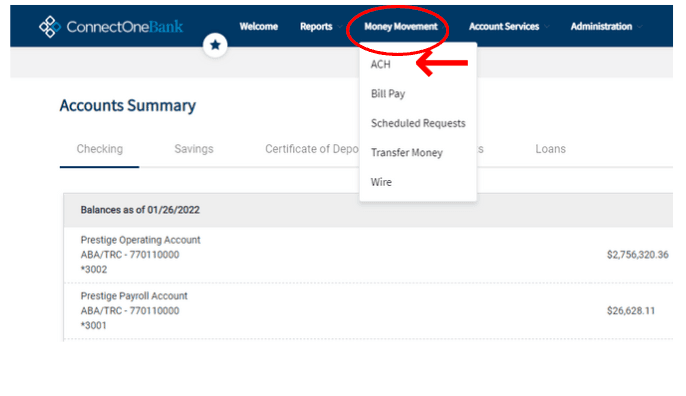Open the Welcome menu item

pyautogui.click(x=259, y=27)
